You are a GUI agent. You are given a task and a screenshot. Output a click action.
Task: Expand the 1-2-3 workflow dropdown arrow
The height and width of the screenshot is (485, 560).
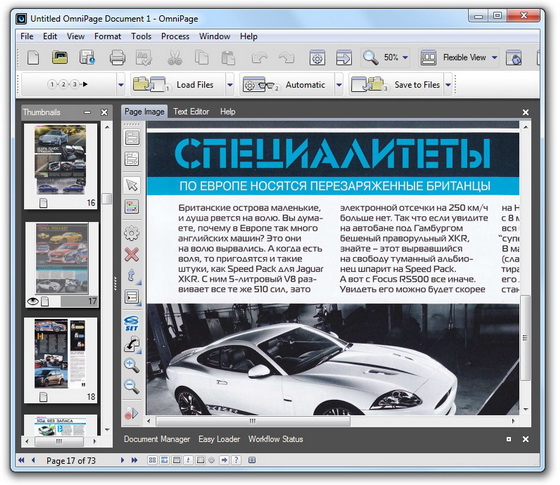click(x=121, y=85)
